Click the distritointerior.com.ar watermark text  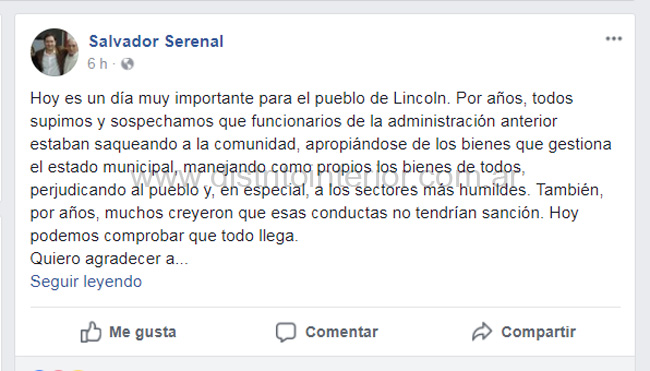pos(325,178)
